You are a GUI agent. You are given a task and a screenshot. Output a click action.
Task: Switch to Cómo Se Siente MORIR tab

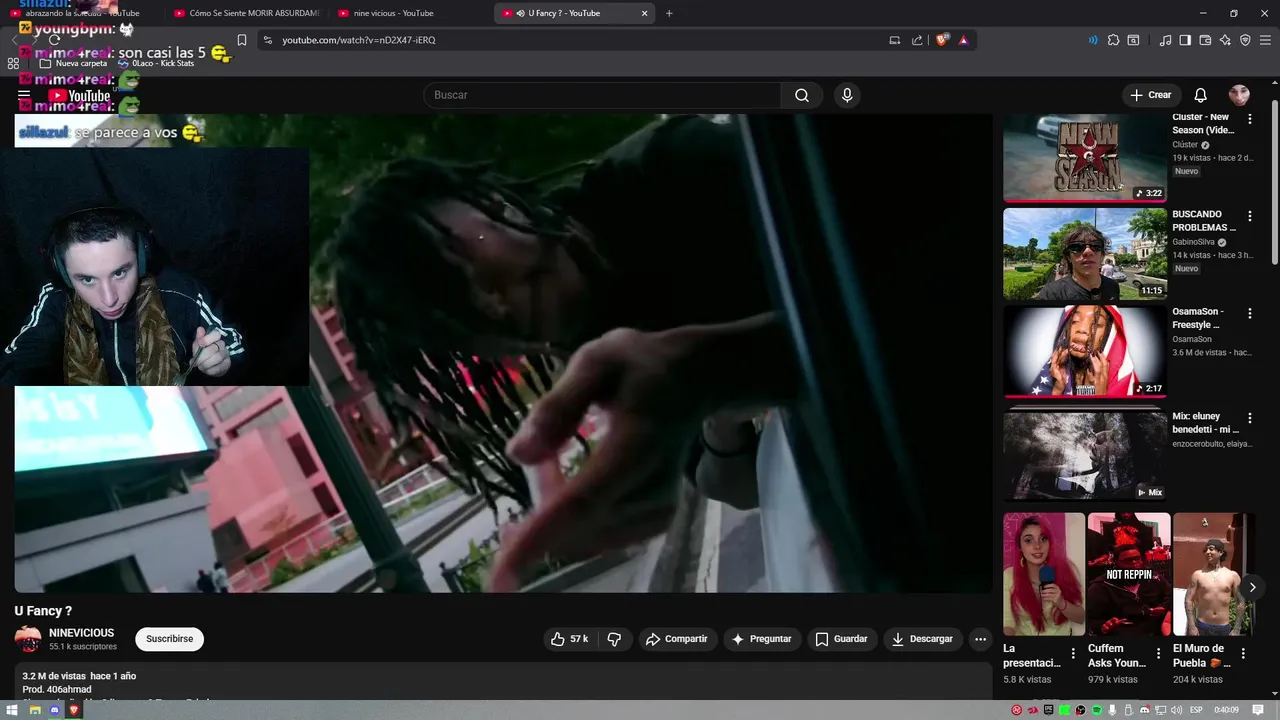[245, 13]
